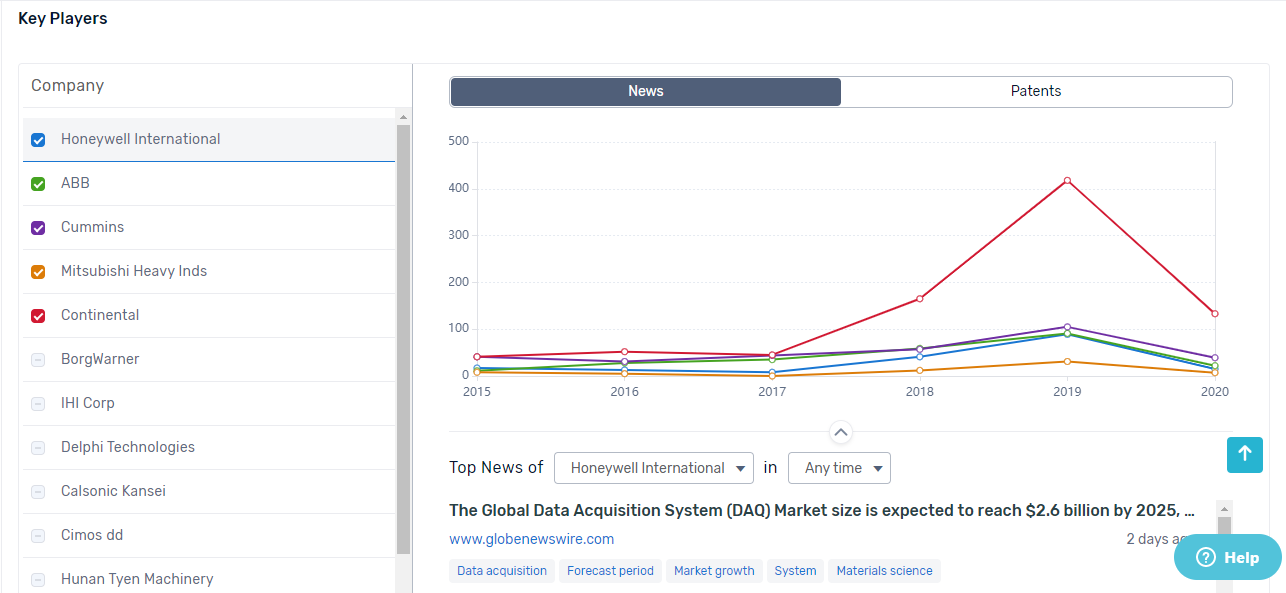Click the Materials science tag

pyautogui.click(x=884, y=571)
